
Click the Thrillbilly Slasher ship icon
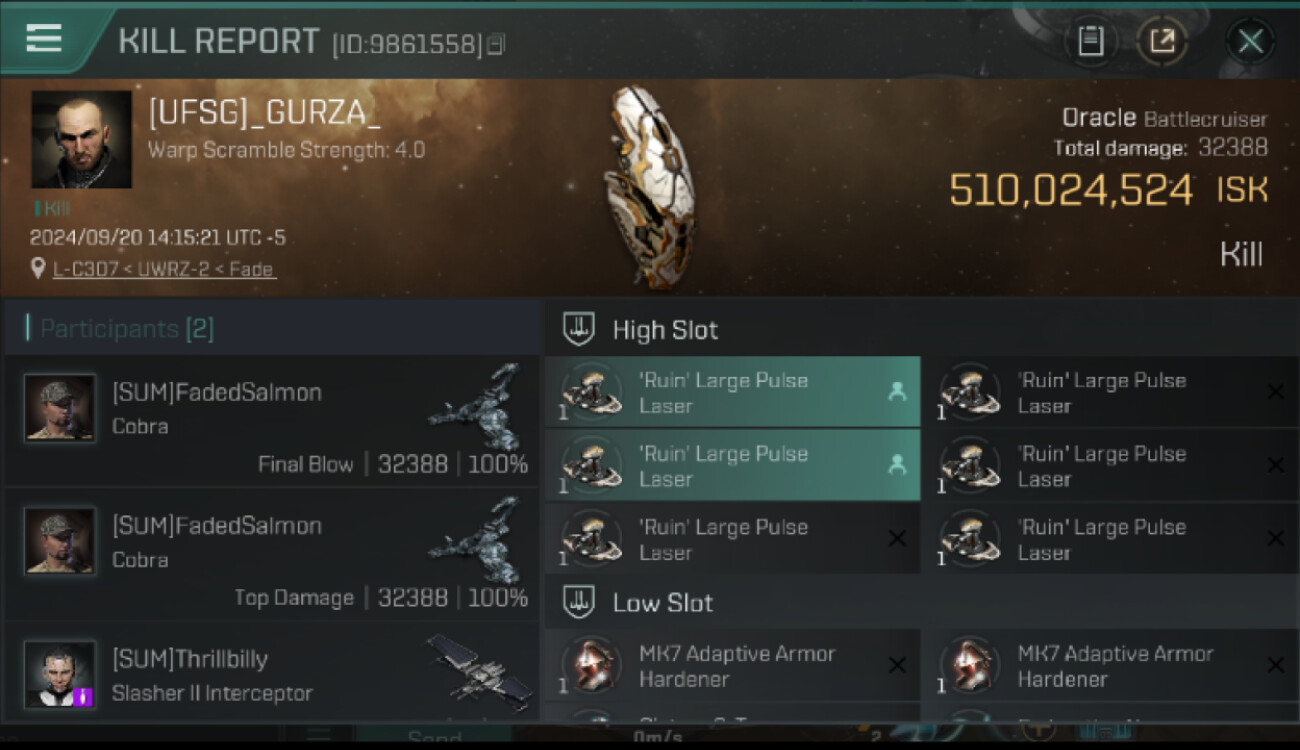click(x=478, y=669)
